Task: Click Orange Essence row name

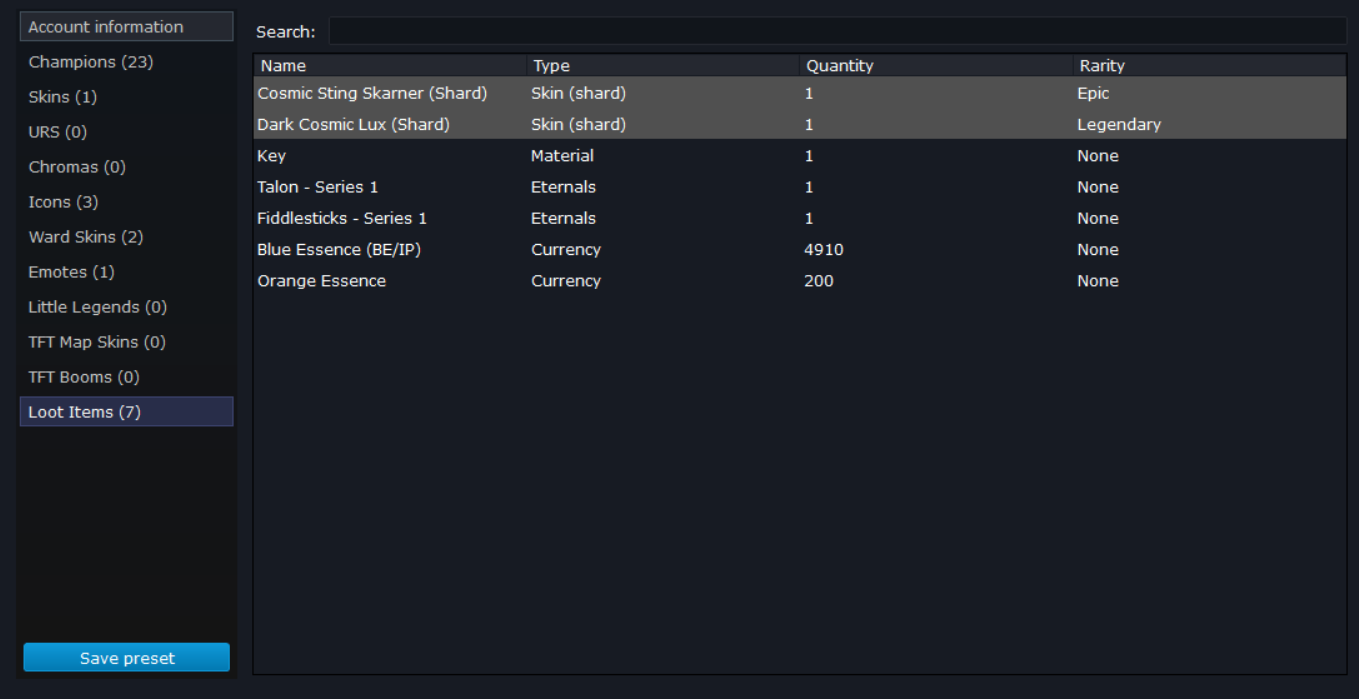Action: point(321,281)
